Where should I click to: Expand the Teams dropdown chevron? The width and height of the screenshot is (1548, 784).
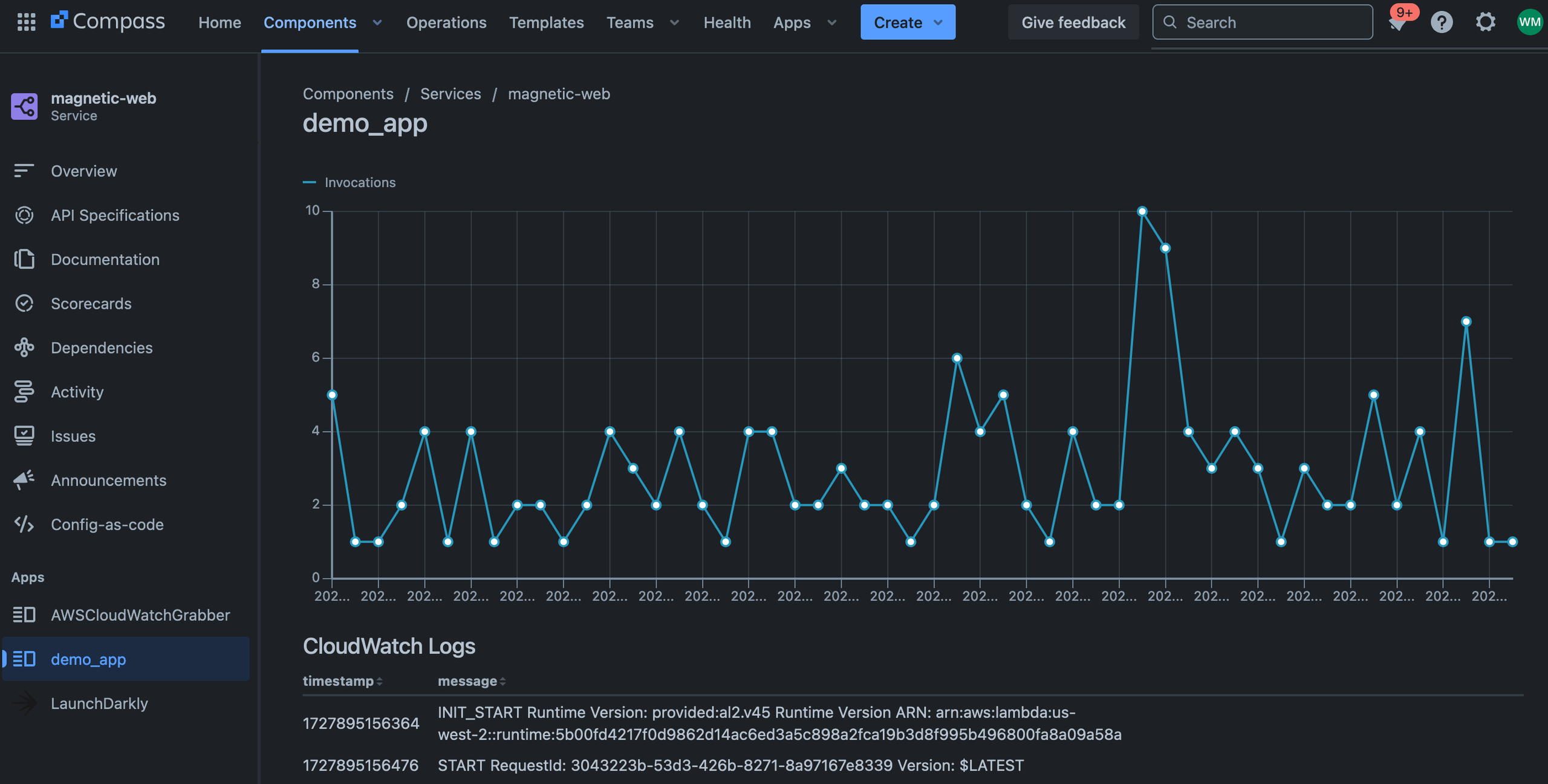[674, 23]
